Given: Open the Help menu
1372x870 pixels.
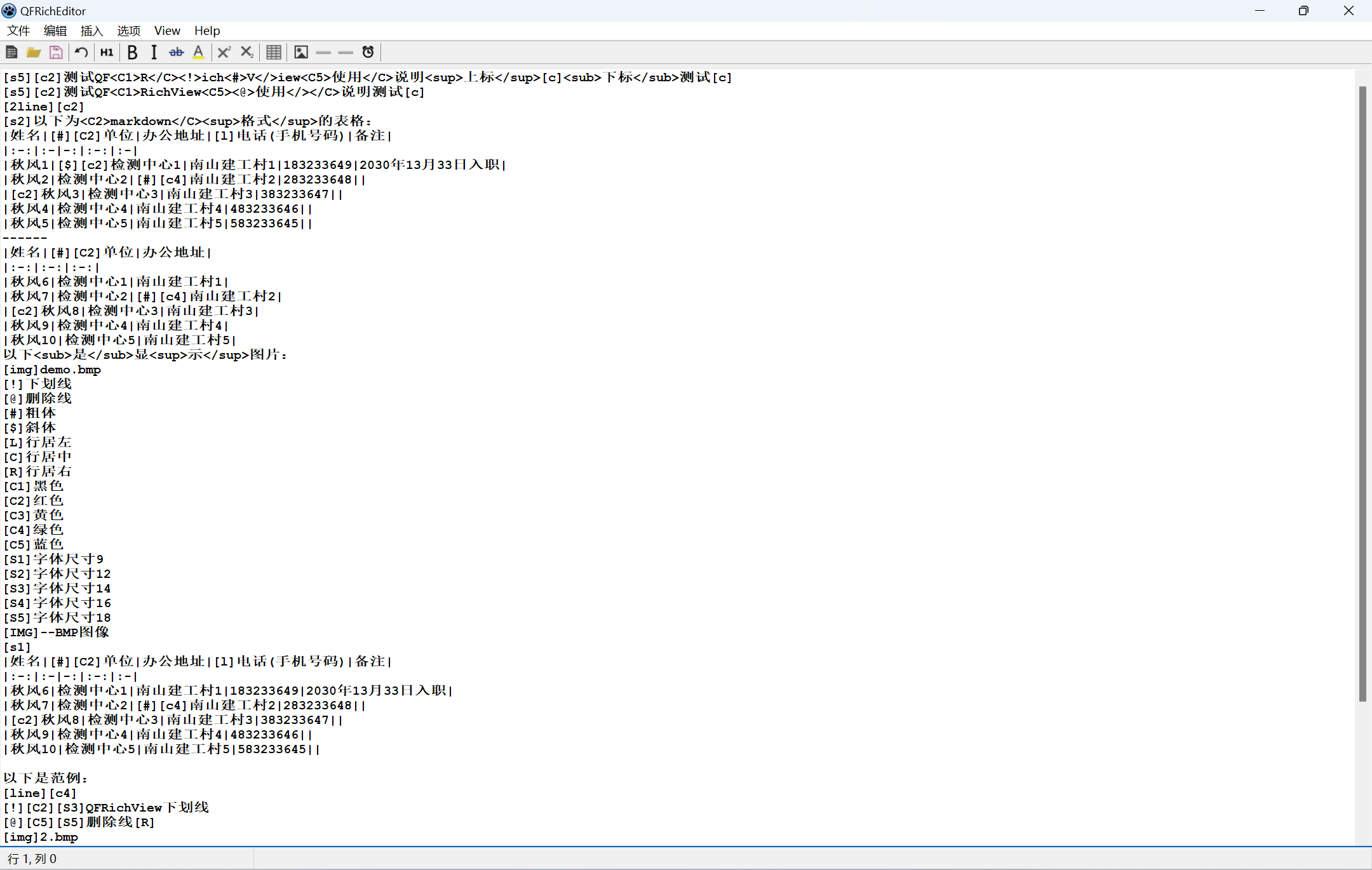Looking at the screenshot, I should (207, 30).
